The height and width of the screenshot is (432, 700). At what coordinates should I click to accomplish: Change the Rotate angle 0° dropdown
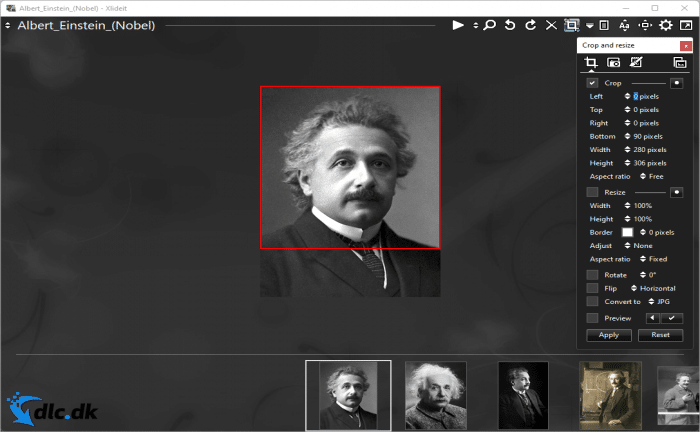[x=648, y=275]
